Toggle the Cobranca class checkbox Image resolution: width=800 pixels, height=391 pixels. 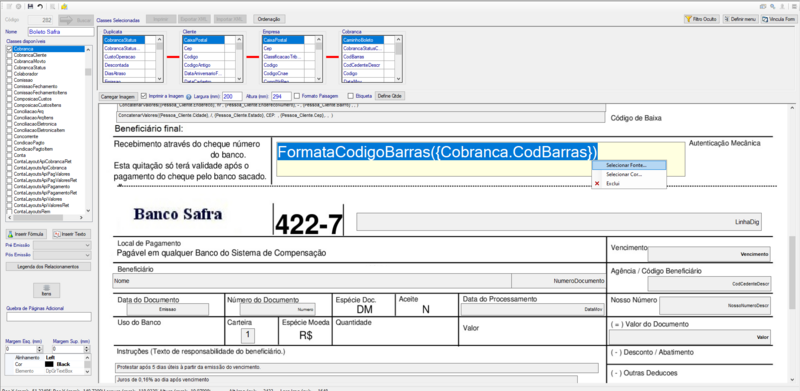pos(9,49)
